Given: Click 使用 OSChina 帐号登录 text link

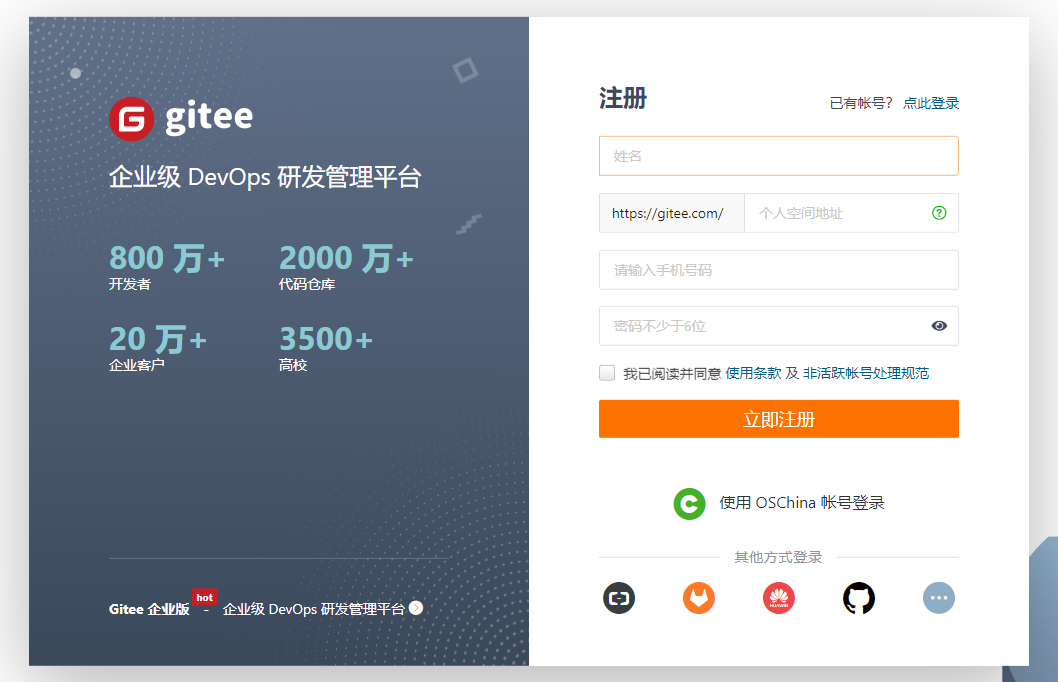Looking at the screenshot, I should tap(802, 503).
